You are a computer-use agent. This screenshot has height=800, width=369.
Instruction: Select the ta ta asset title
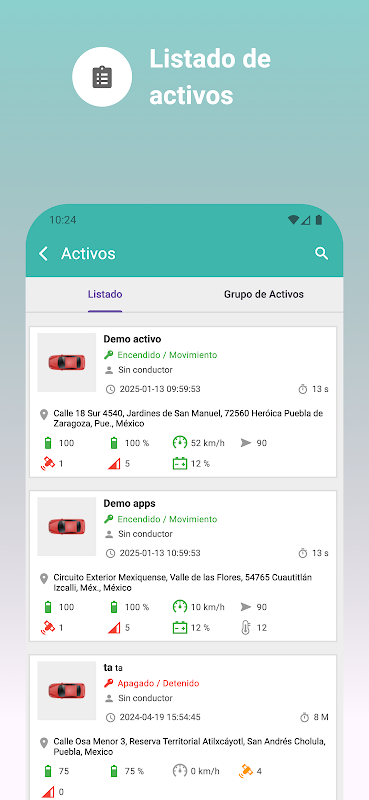click(x=113, y=668)
